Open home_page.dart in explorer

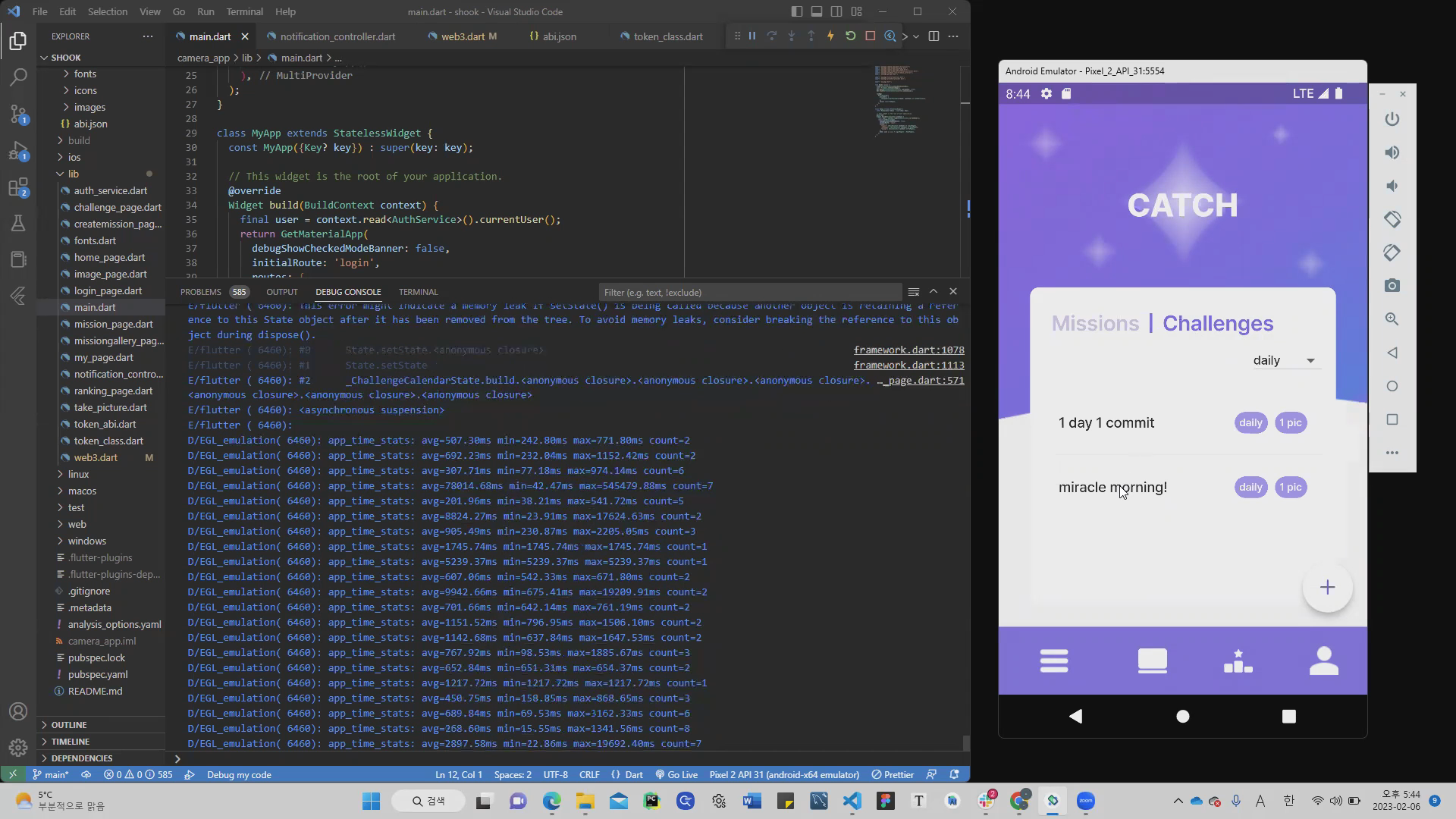pyautogui.click(x=109, y=257)
